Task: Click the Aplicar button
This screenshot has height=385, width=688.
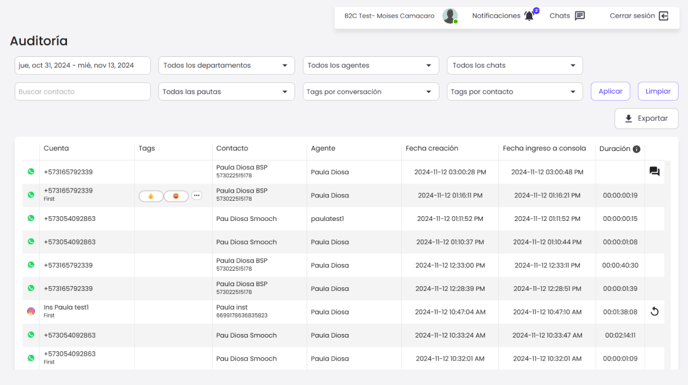Action: pyautogui.click(x=610, y=91)
